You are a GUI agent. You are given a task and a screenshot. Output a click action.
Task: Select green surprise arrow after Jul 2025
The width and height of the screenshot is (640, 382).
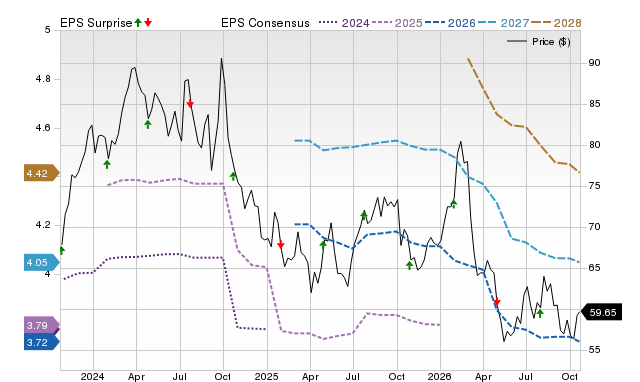pyautogui.click(x=364, y=215)
